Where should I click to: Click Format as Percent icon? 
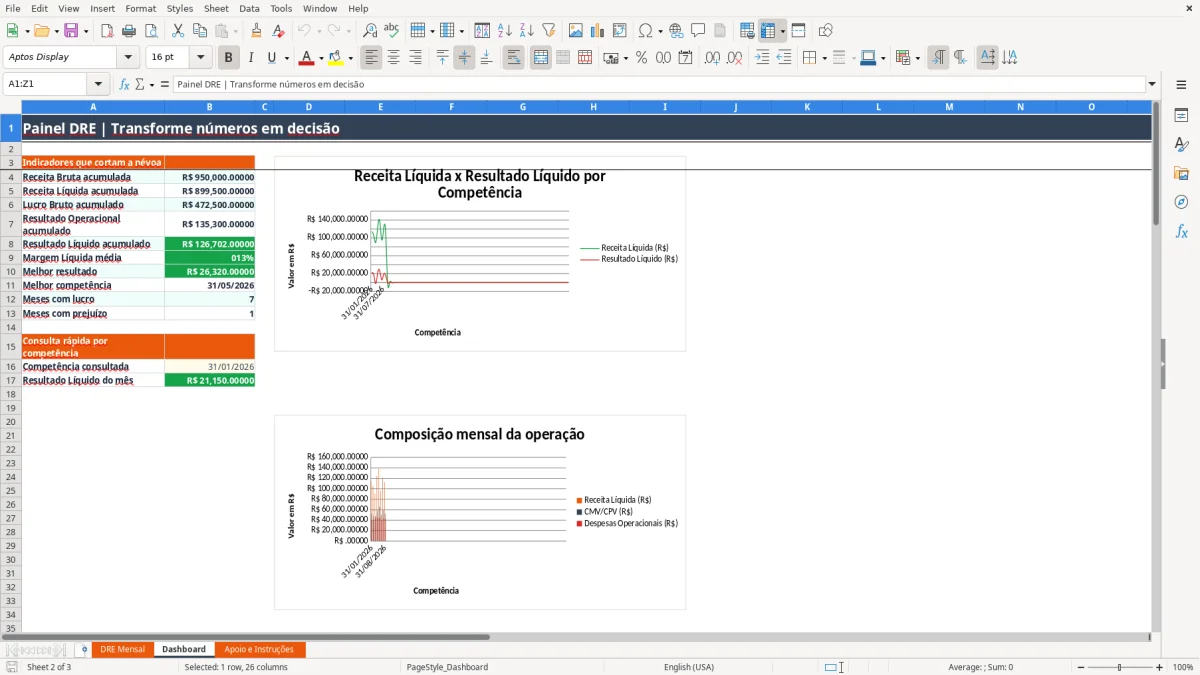pos(642,58)
